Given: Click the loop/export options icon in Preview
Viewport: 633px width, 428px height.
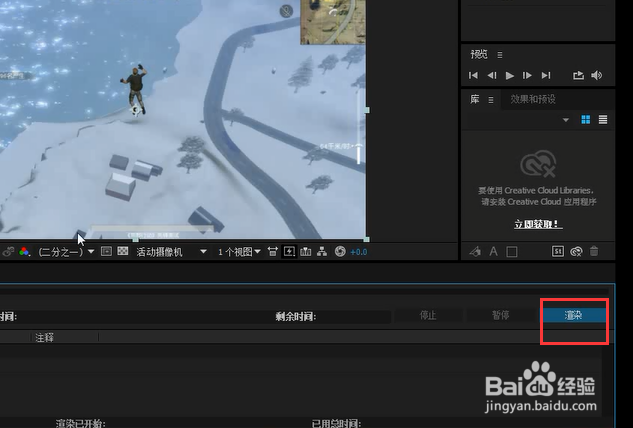Looking at the screenshot, I should [578, 76].
